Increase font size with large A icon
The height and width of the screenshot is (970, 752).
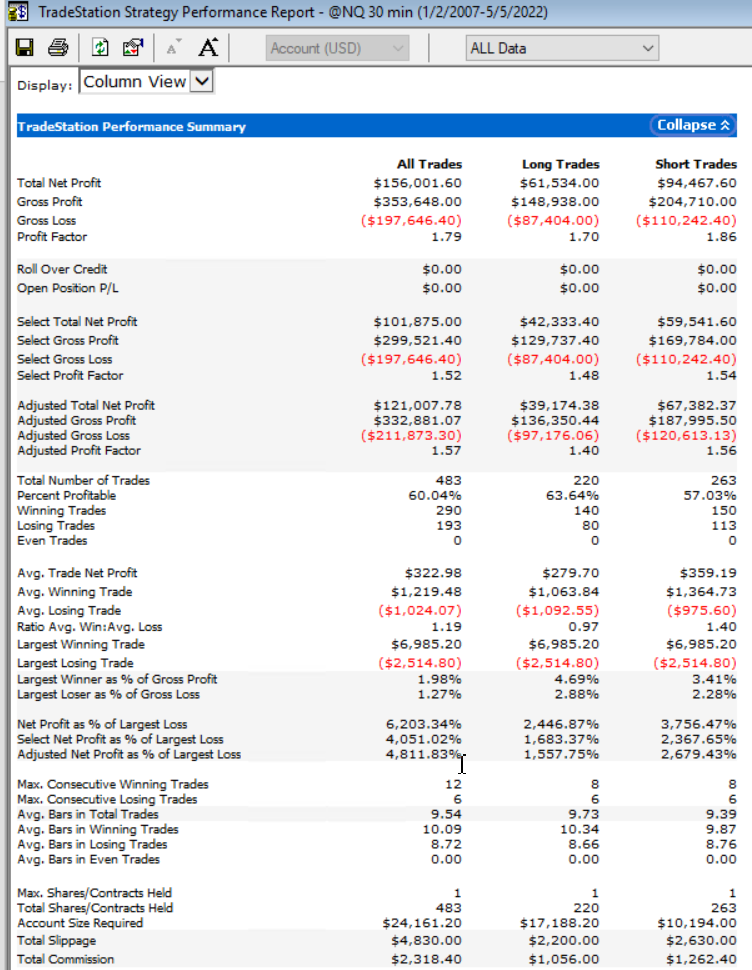pos(208,47)
